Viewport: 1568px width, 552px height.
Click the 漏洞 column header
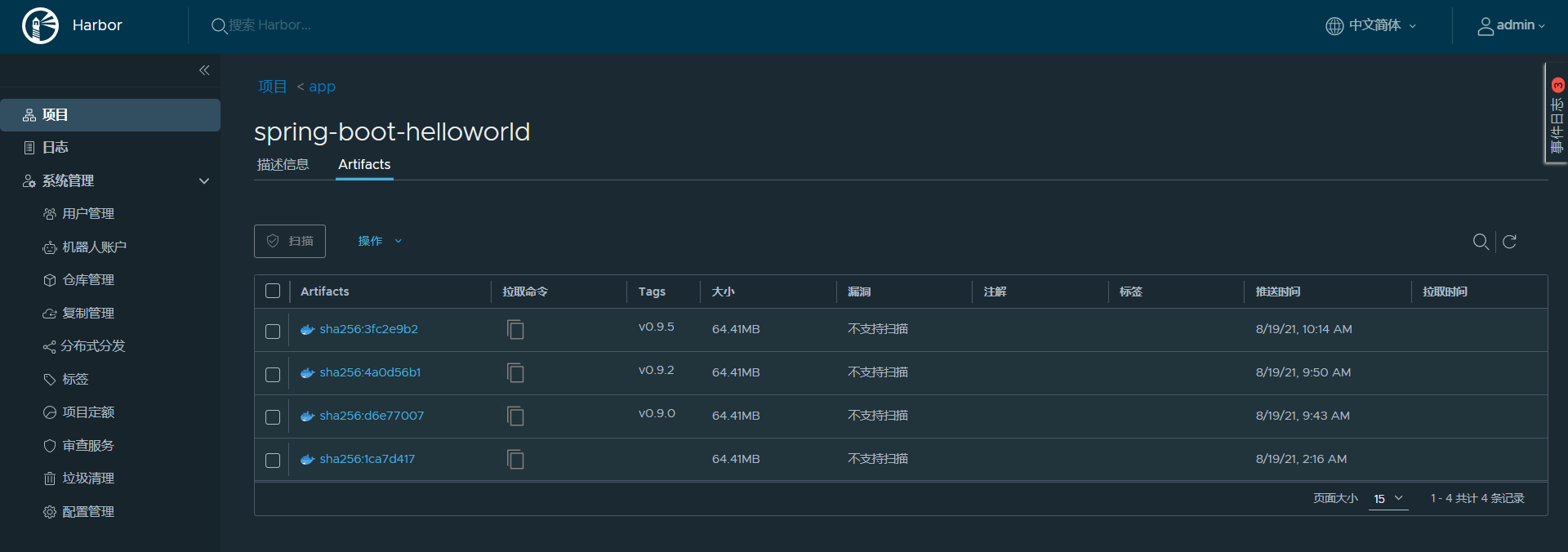(x=859, y=292)
